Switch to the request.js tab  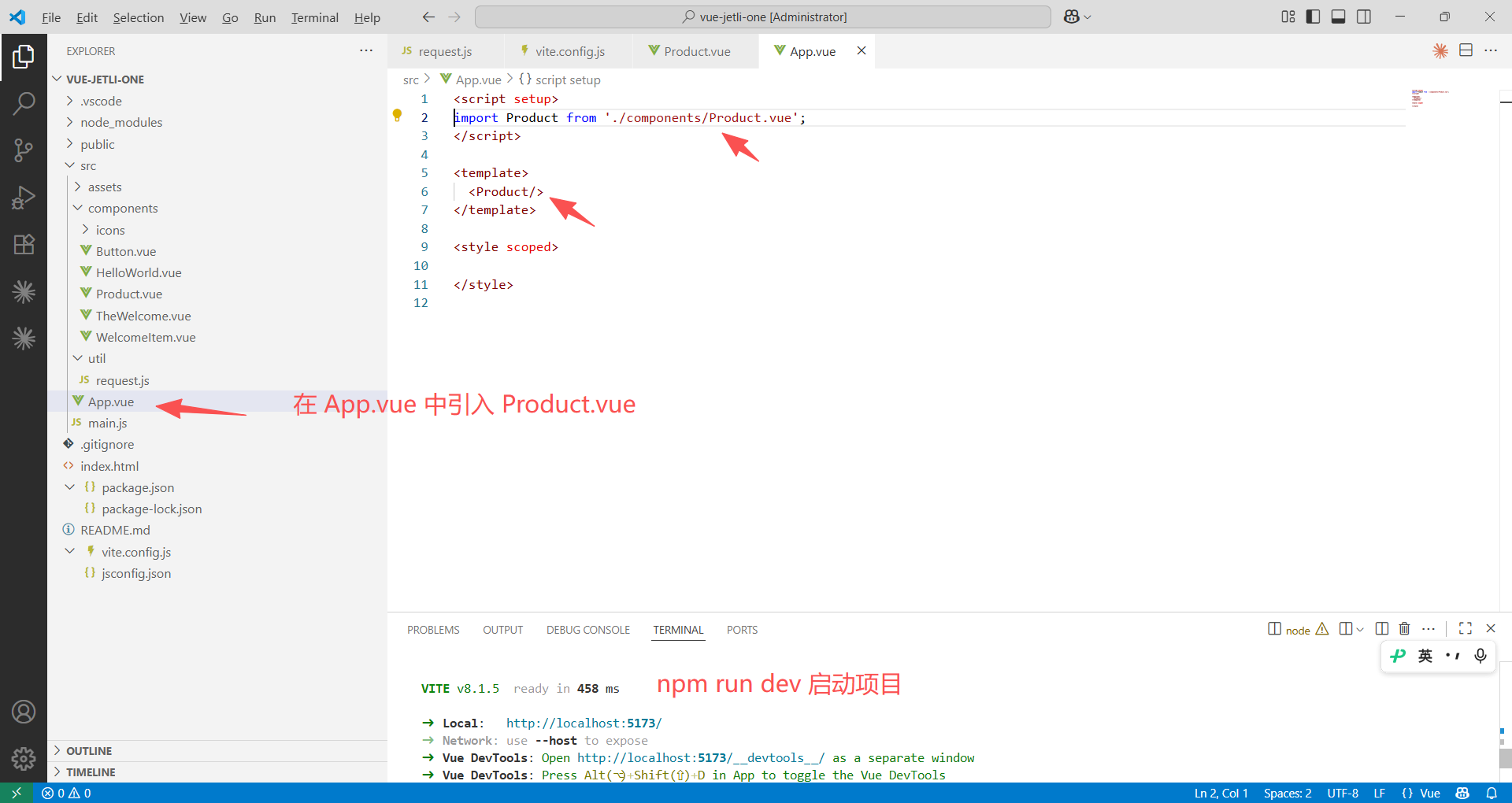click(x=445, y=51)
